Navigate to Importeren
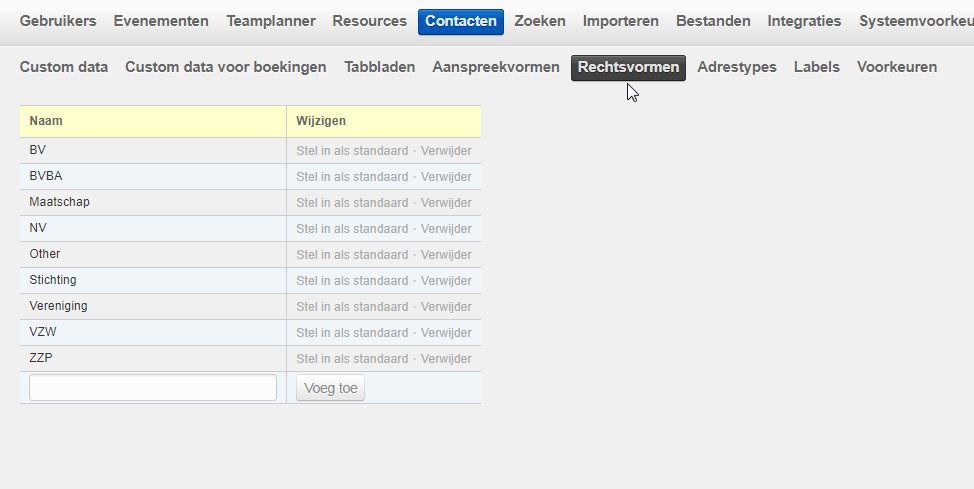The height and width of the screenshot is (489, 974). pyautogui.click(x=620, y=21)
